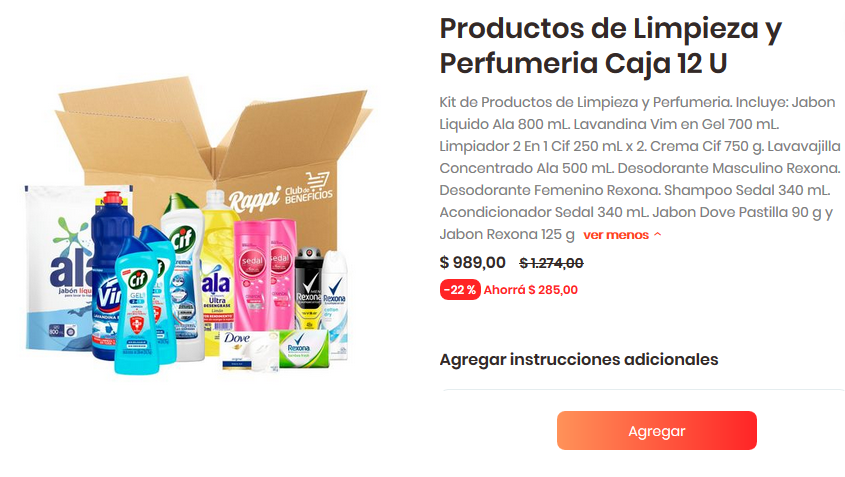This screenshot has height=477, width=845.
Task: Click the Rappi logo on the box
Action: click(254, 200)
